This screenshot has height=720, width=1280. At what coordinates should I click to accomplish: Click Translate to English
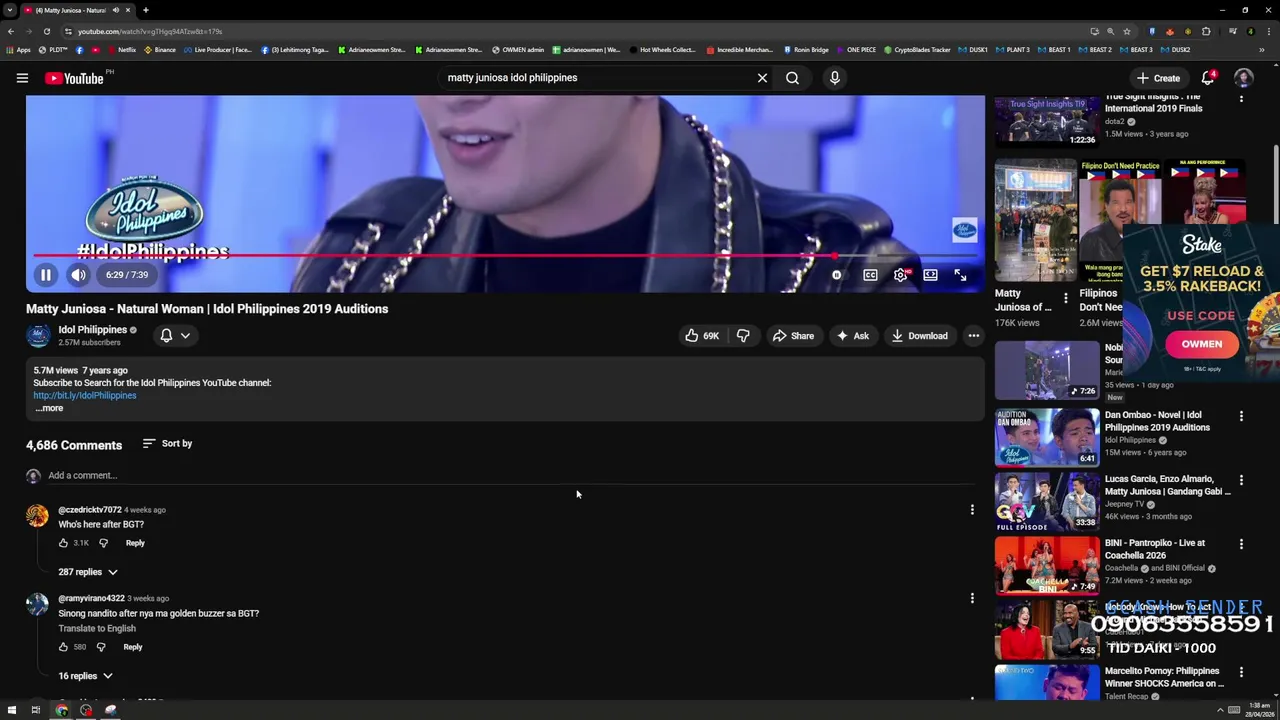[x=97, y=628]
